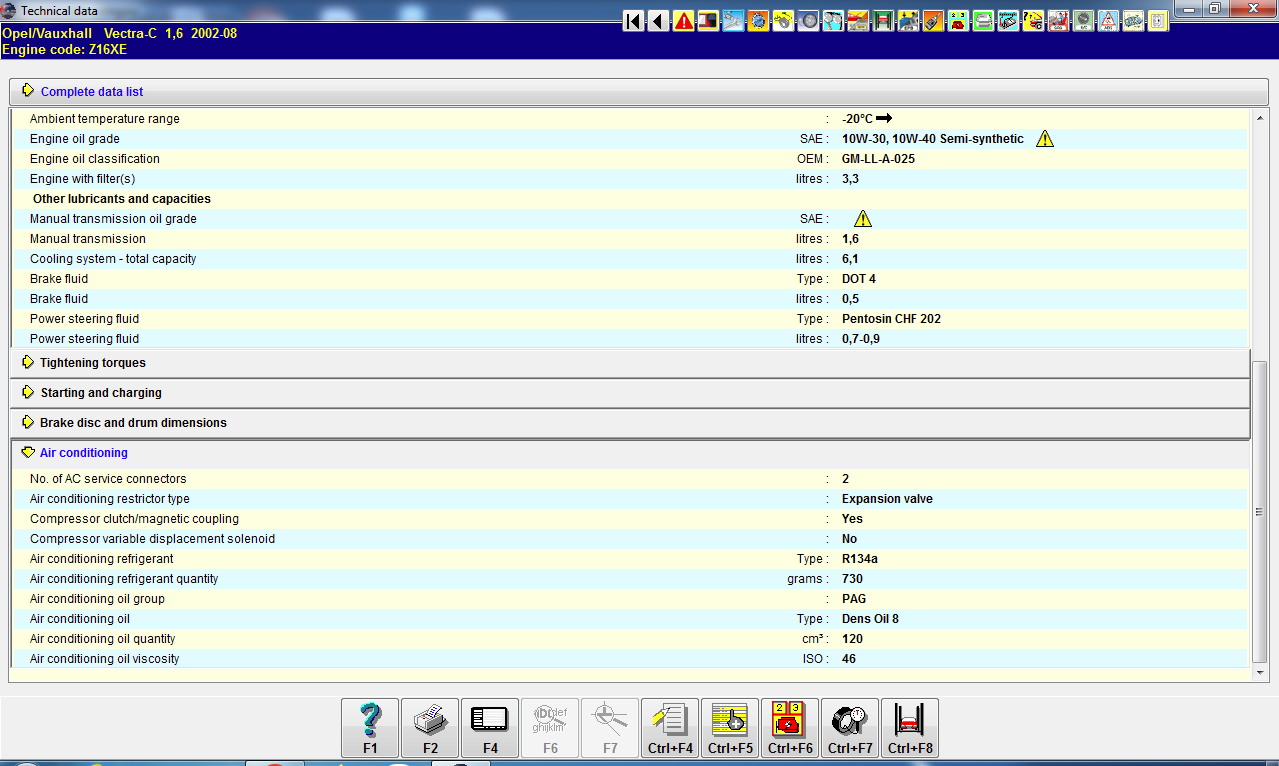
Task: Select the blue triangle airbag toolbar icon
Action: (x=1108, y=20)
